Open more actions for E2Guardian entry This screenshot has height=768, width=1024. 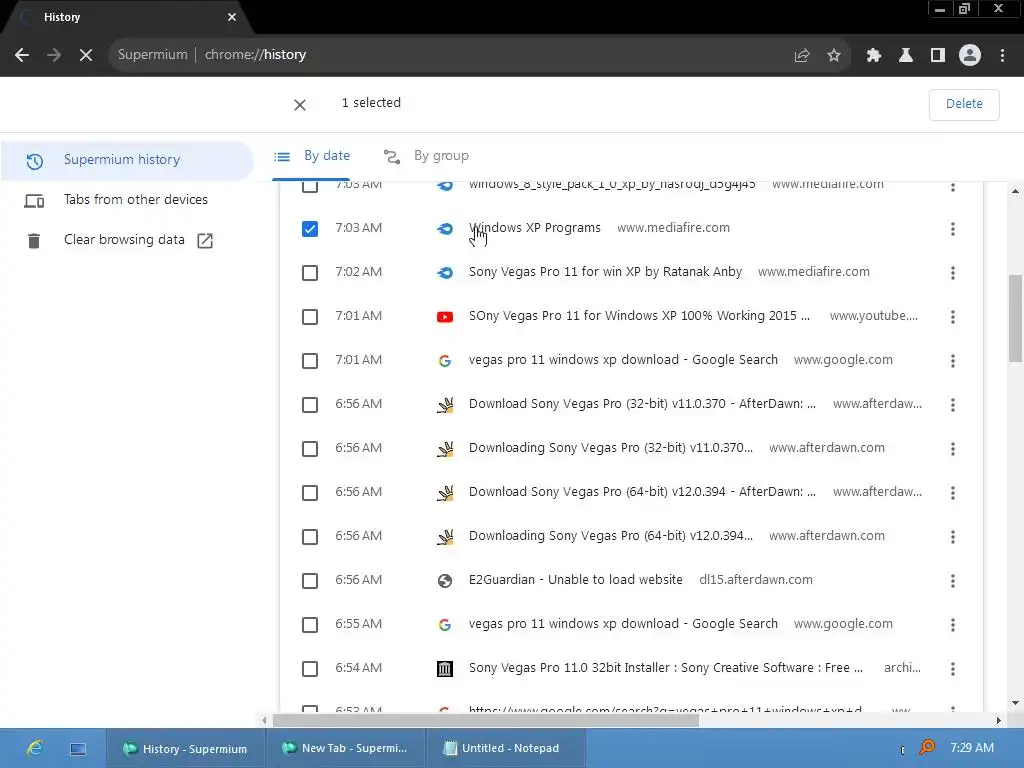point(953,581)
